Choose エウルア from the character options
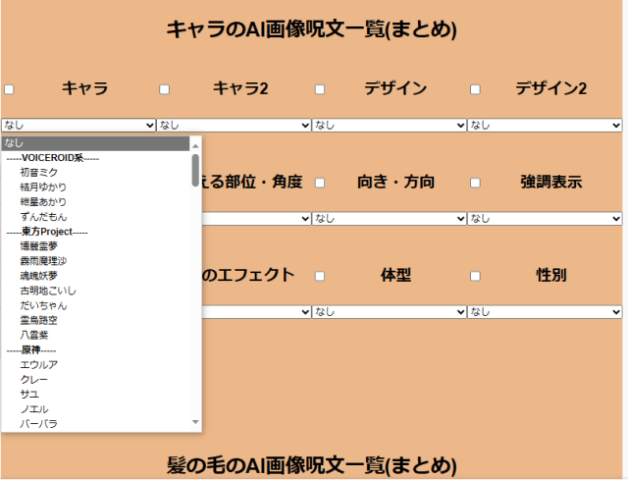The image size is (628, 480). click(38, 365)
